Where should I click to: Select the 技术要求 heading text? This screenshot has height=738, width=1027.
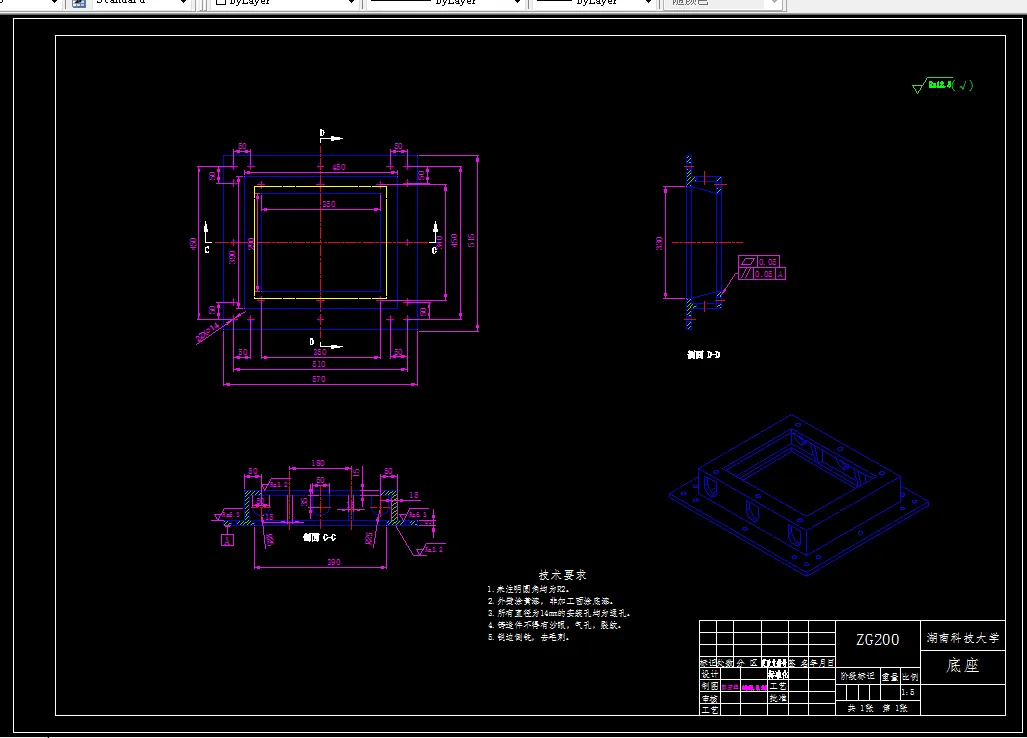pyautogui.click(x=563, y=575)
